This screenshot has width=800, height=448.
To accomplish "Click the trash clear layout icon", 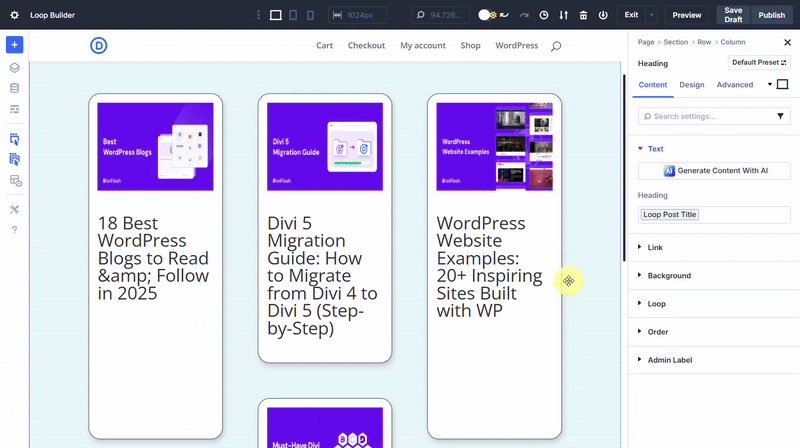I will tap(583, 15).
